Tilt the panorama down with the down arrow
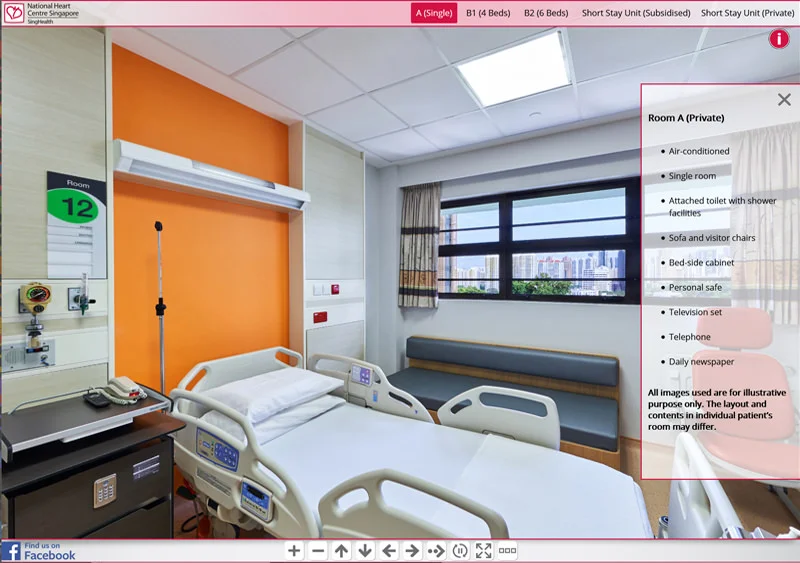Image resolution: width=800 pixels, height=563 pixels. pyautogui.click(x=365, y=551)
